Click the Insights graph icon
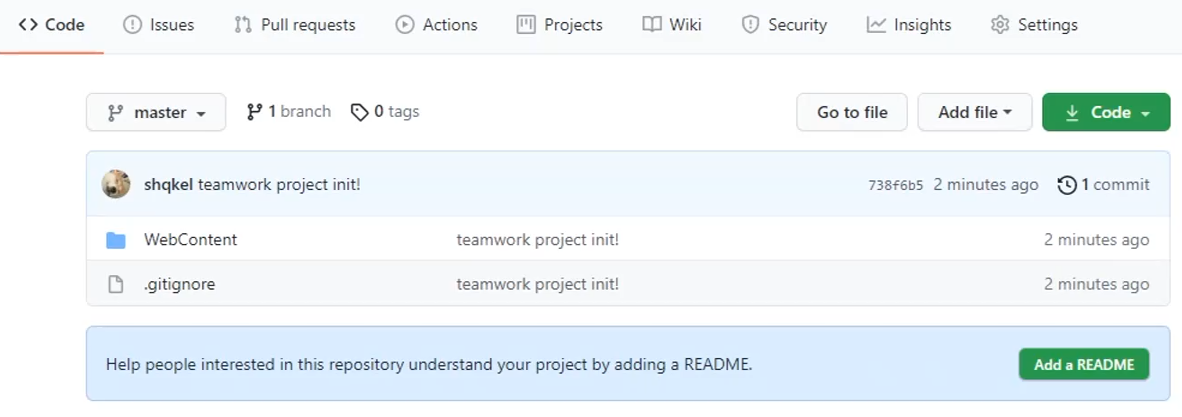Image resolution: width=1182 pixels, height=417 pixels. pyautogui.click(x=876, y=25)
